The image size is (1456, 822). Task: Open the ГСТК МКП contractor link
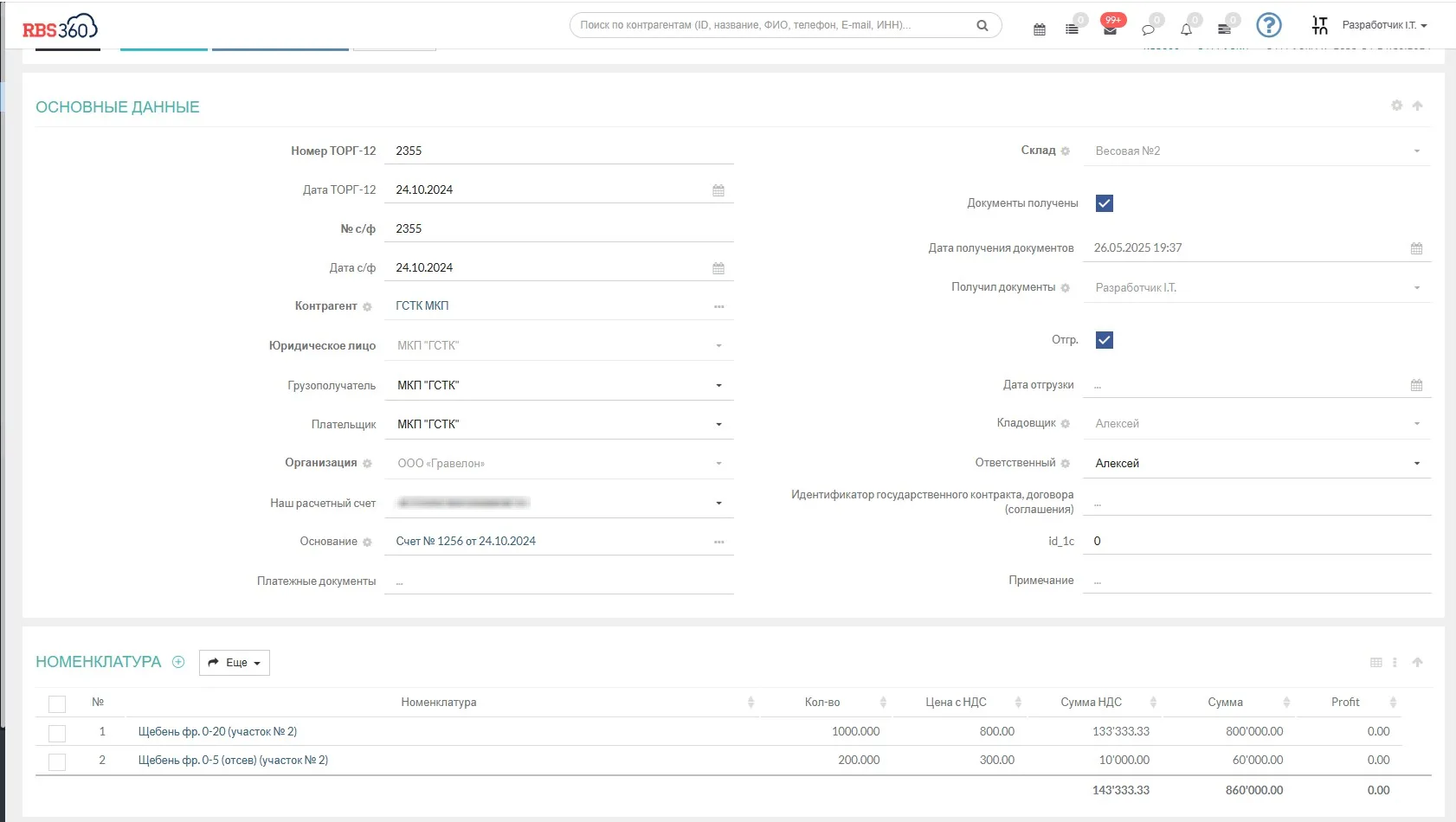click(422, 305)
